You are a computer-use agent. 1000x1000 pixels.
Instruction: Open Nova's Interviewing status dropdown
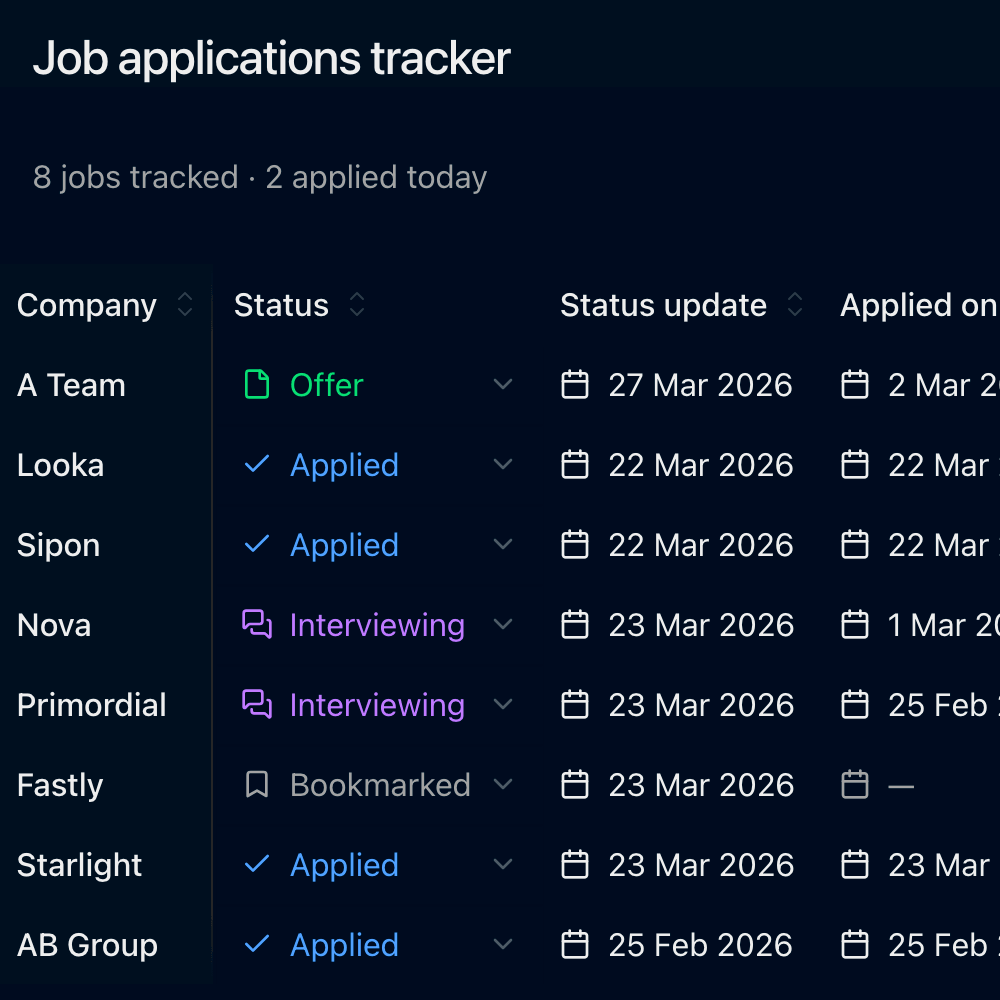click(503, 624)
